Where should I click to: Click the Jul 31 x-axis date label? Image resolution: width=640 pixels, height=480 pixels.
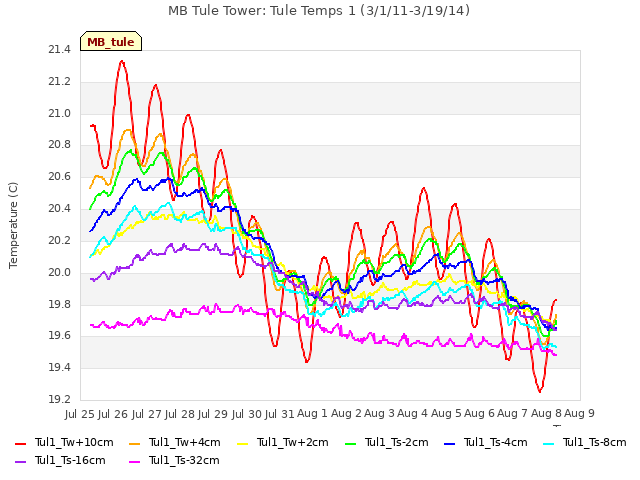pos(280,414)
